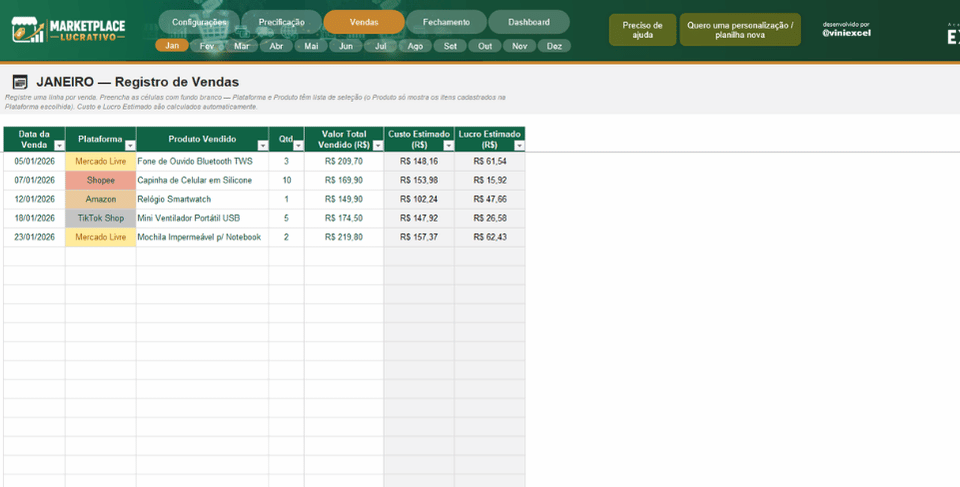Image resolution: width=960 pixels, height=487 pixels.
Task: Select Mochila Impermeável p/ Notebook cell
Action: click(x=202, y=237)
